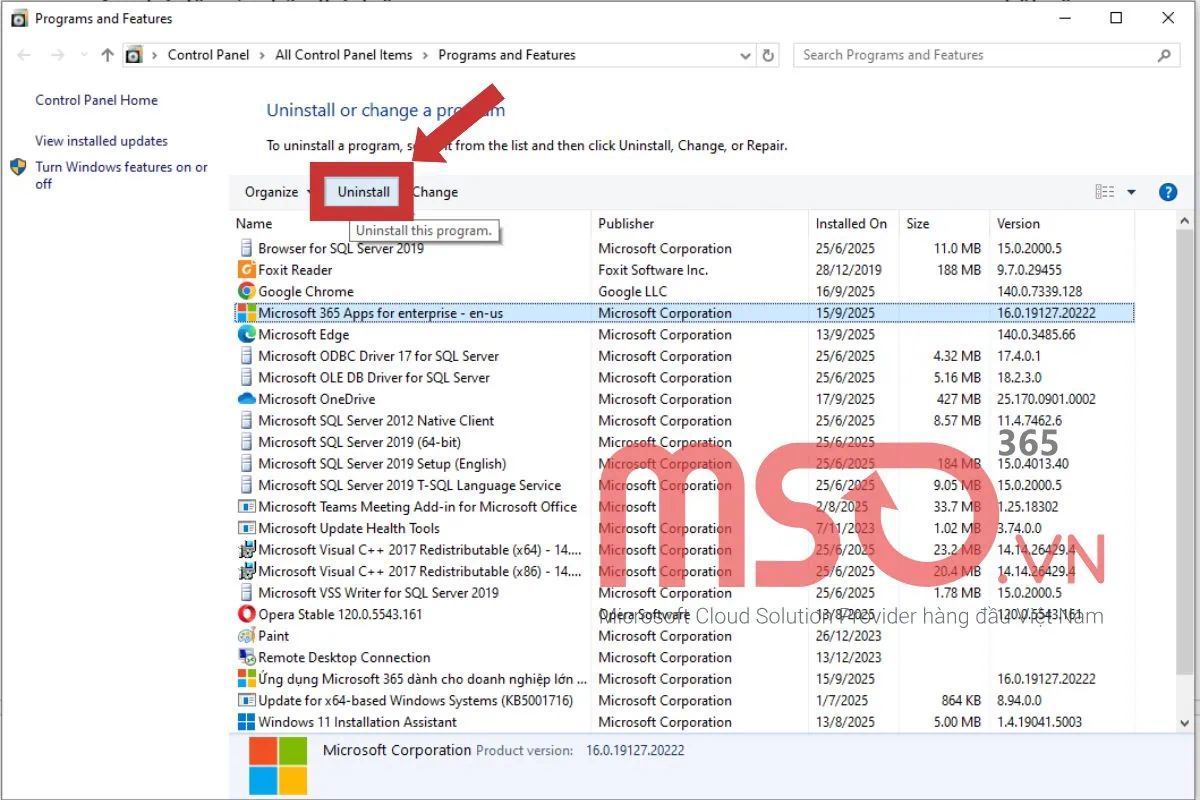Open the view options dropdown arrow
The image size is (1200, 800).
coord(1132,192)
